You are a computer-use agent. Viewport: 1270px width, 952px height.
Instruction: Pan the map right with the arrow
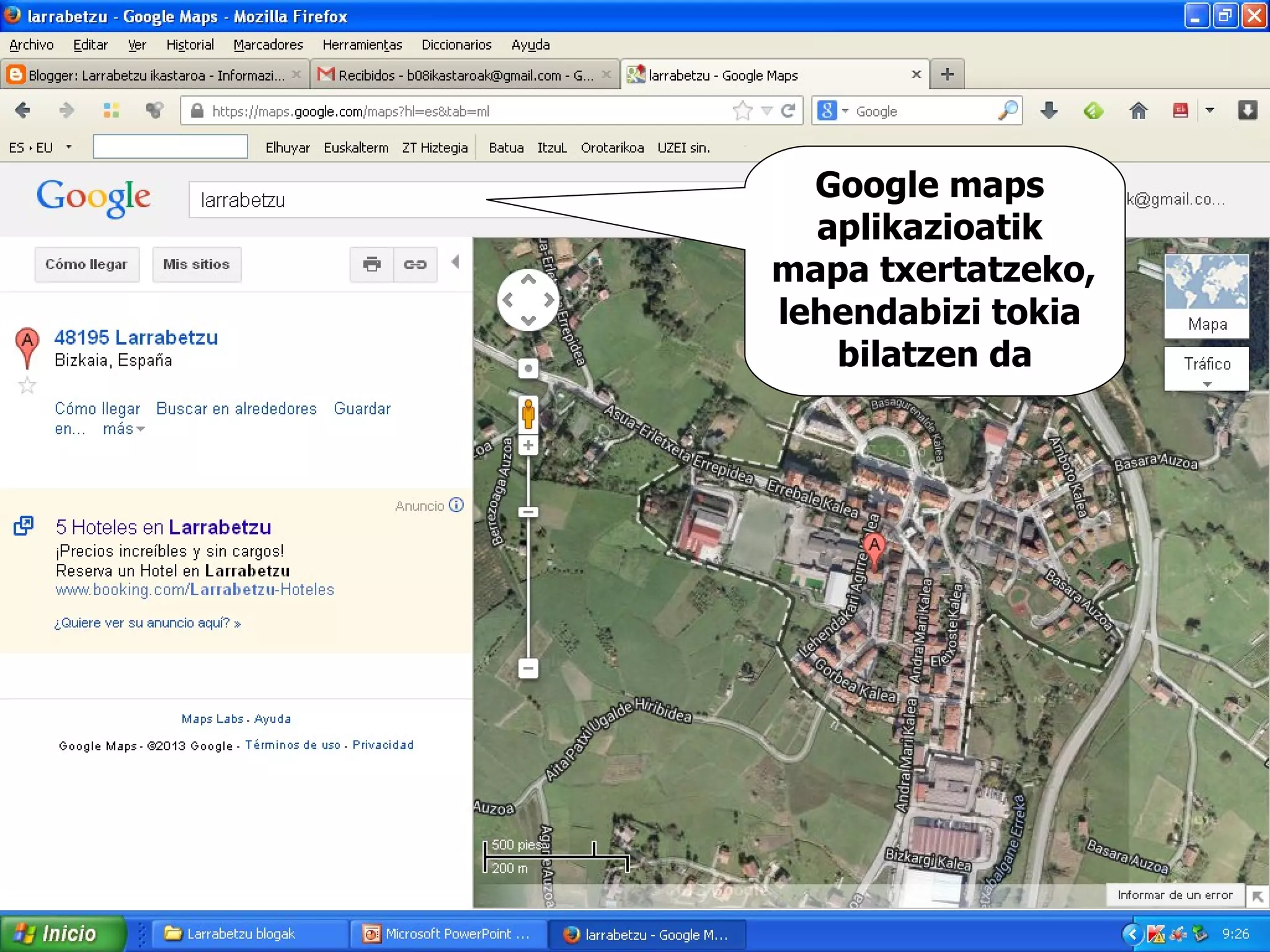tap(548, 301)
